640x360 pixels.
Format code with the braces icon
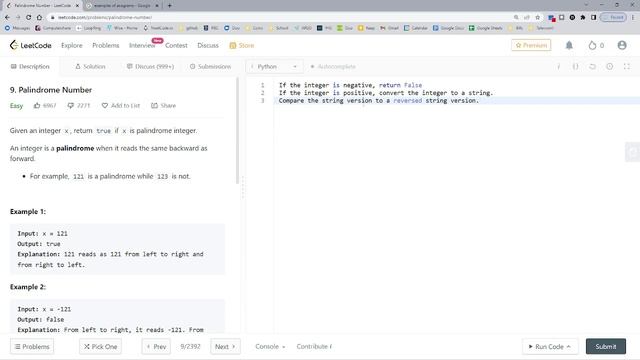[576, 67]
